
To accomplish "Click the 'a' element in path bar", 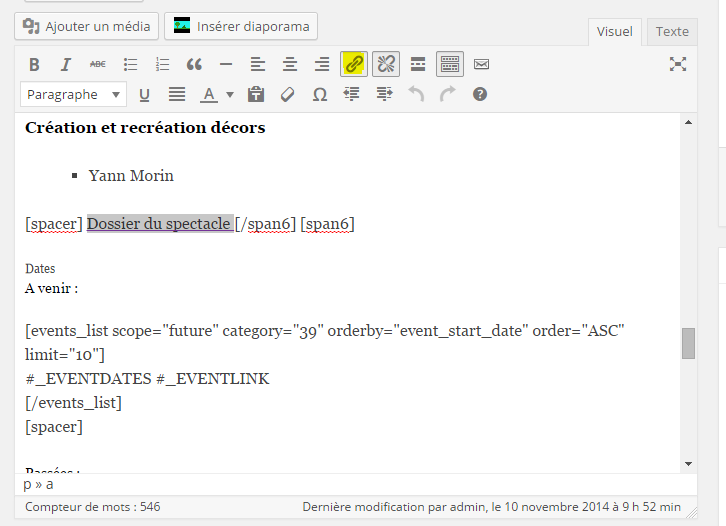I will [x=50, y=485].
